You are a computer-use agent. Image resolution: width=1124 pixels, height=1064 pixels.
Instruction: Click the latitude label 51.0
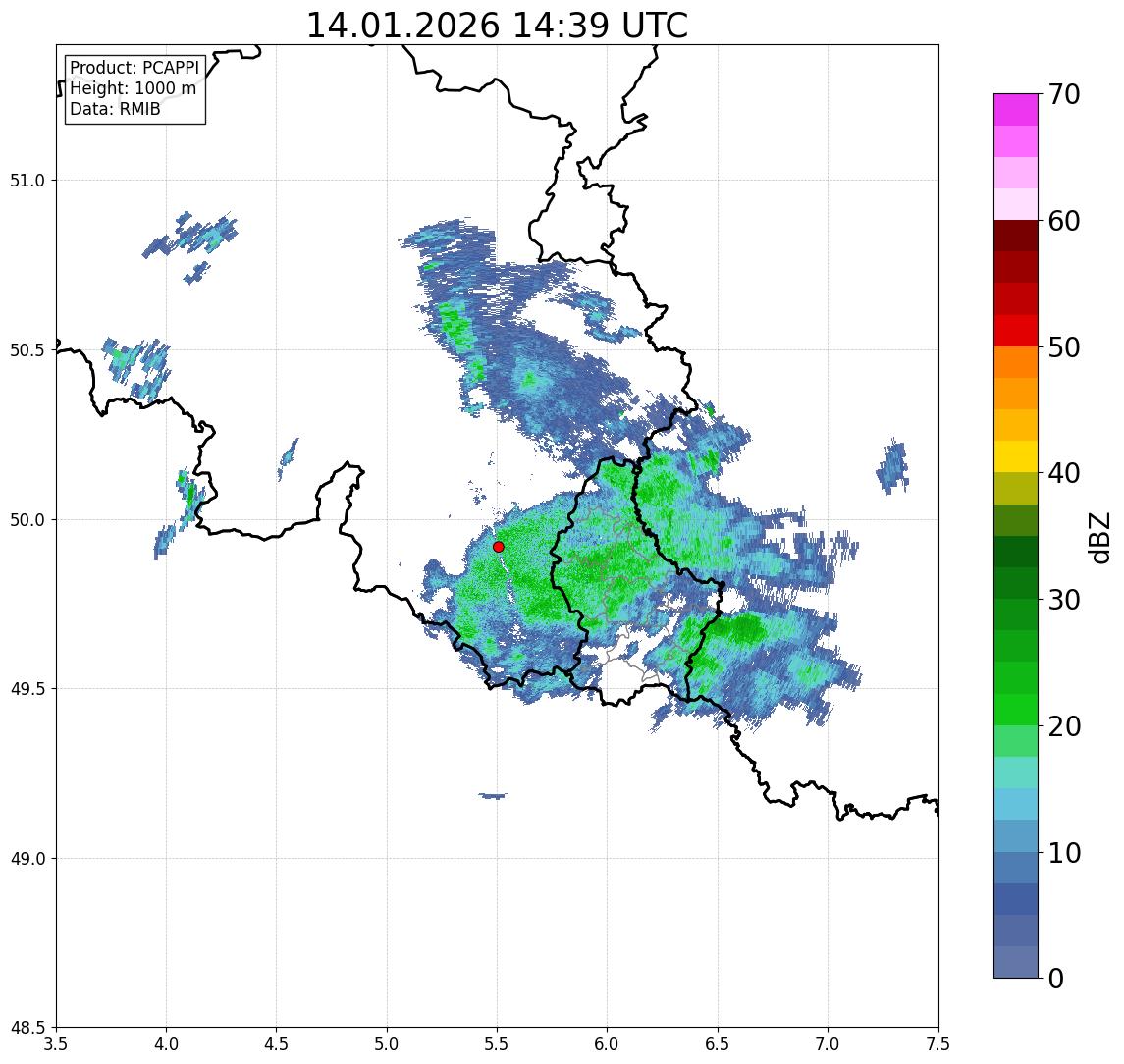(x=27, y=181)
